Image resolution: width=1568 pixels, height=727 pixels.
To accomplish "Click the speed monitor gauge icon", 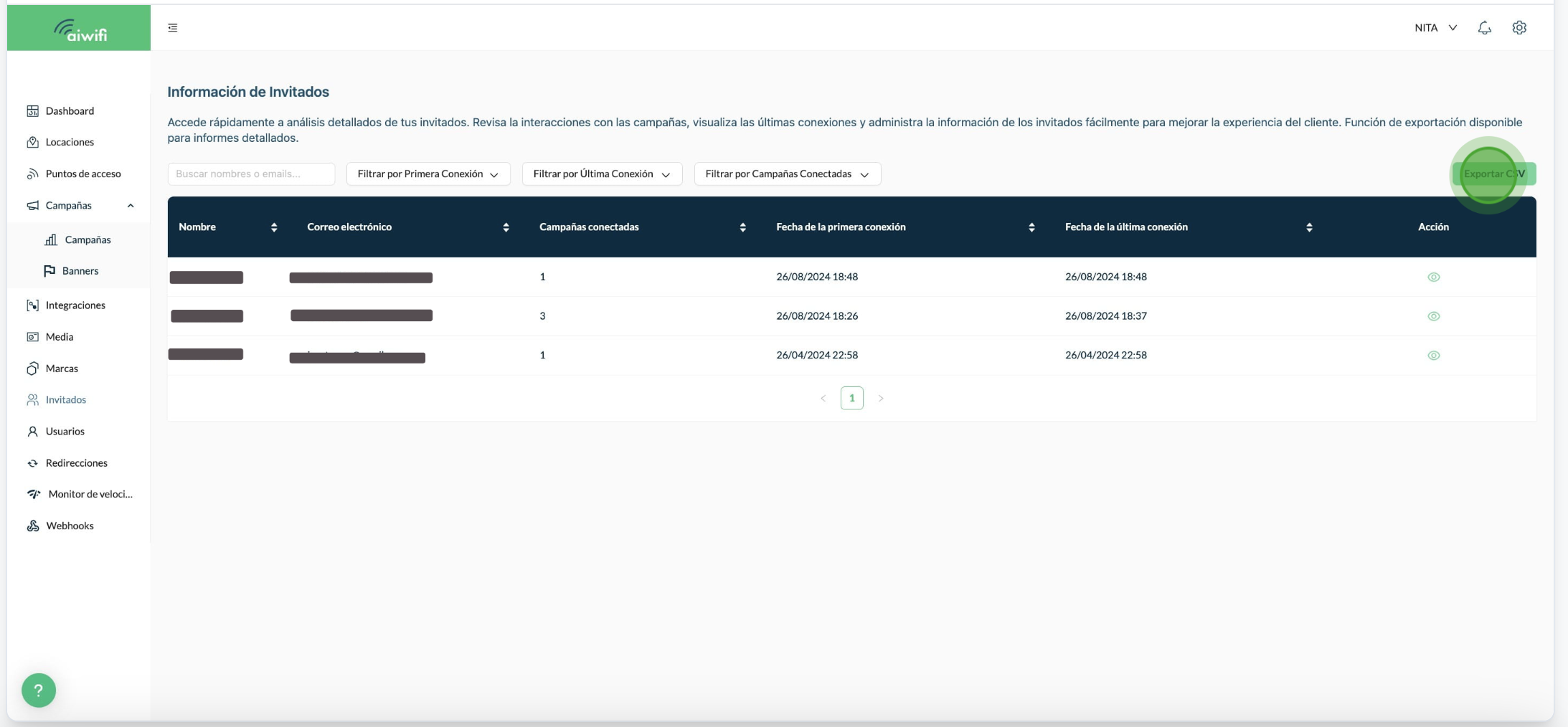I will 34,494.
